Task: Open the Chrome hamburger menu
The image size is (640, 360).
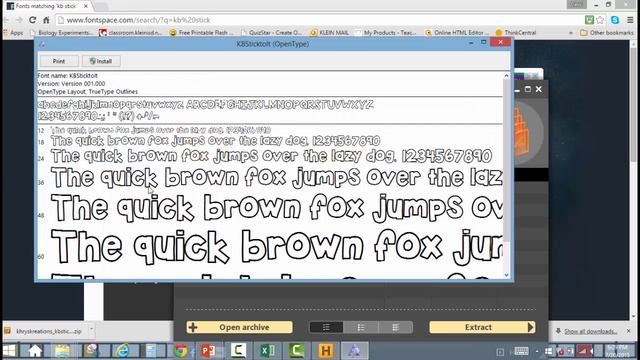Action: tap(630, 20)
